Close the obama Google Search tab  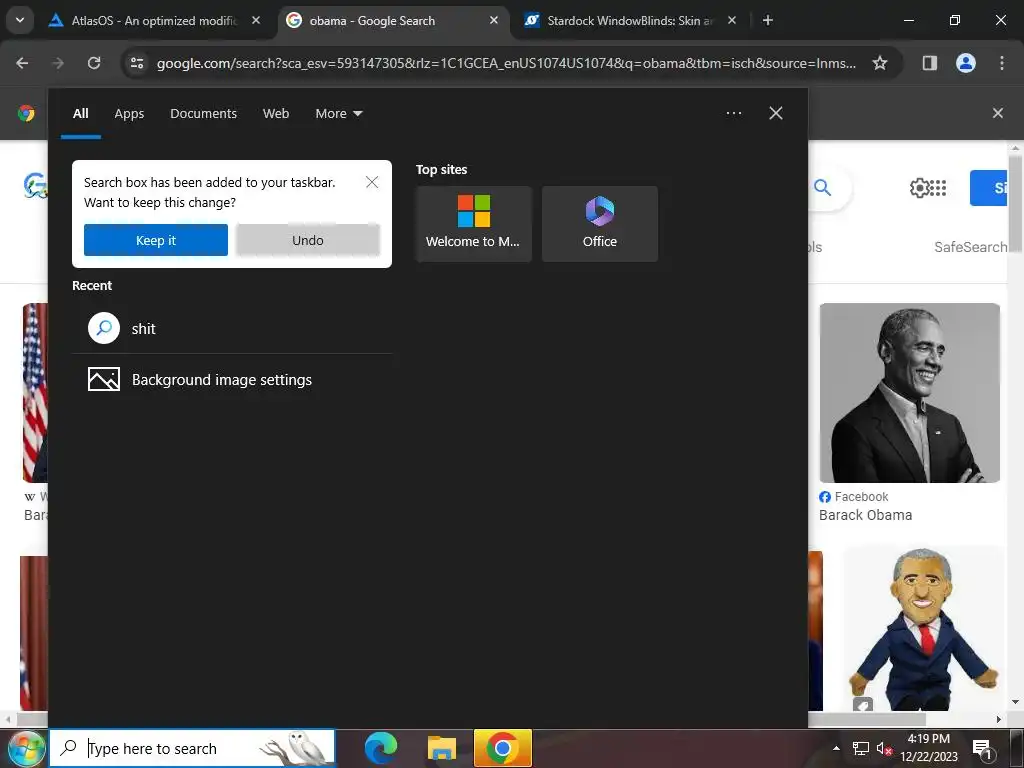click(x=494, y=20)
